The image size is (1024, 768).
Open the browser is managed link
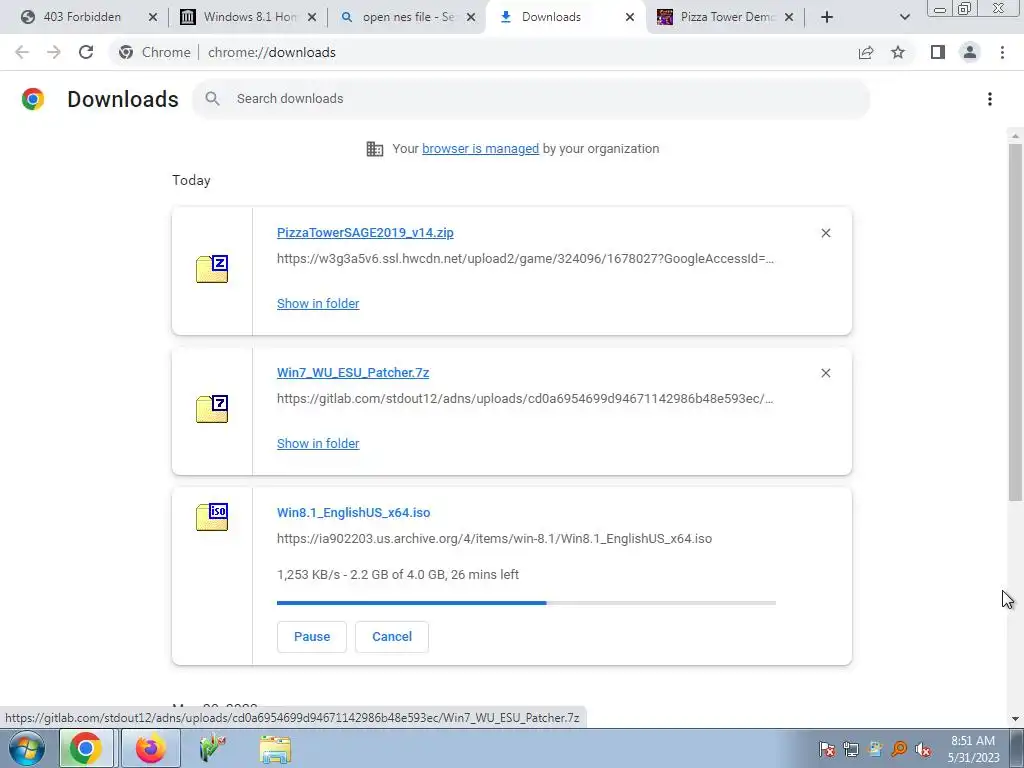coord(481,149)
